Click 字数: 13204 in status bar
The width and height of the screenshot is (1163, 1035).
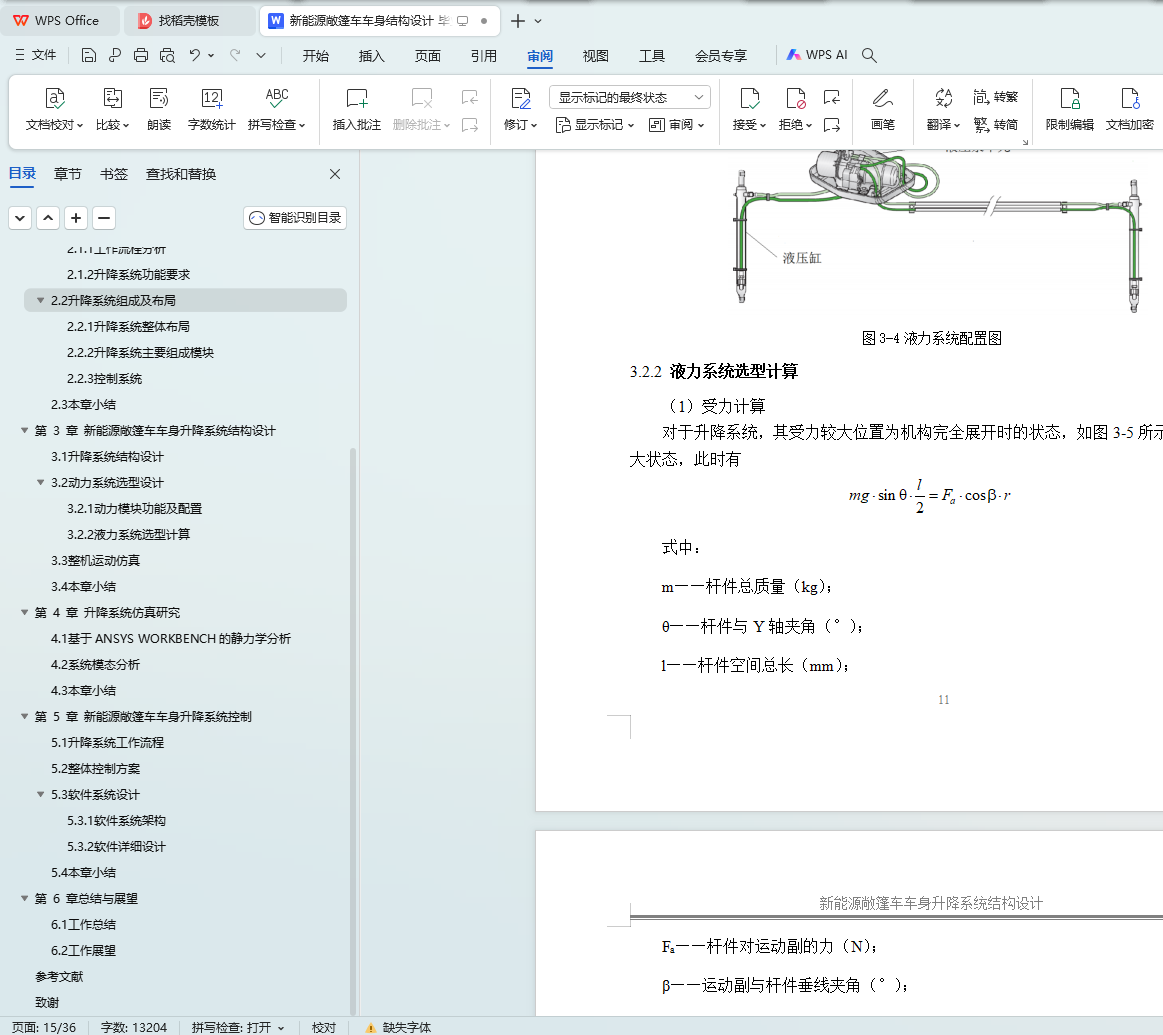click(x=134, y=1027)
